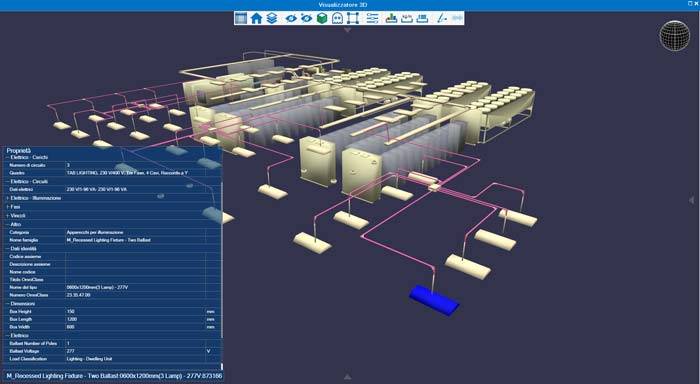Viewport: 700px width, 384px height.
Task: Select the Descrizione assieme row
Action: click(x=112, y=264)
